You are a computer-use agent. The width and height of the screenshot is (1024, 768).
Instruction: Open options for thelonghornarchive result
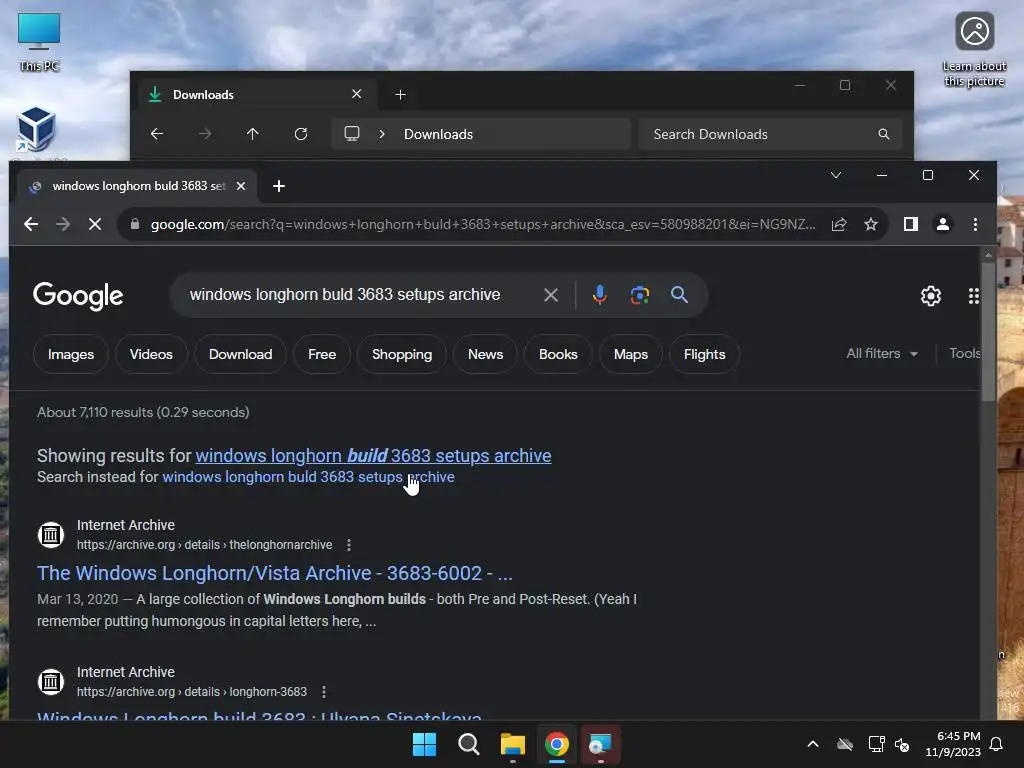[x=349, y=545]
